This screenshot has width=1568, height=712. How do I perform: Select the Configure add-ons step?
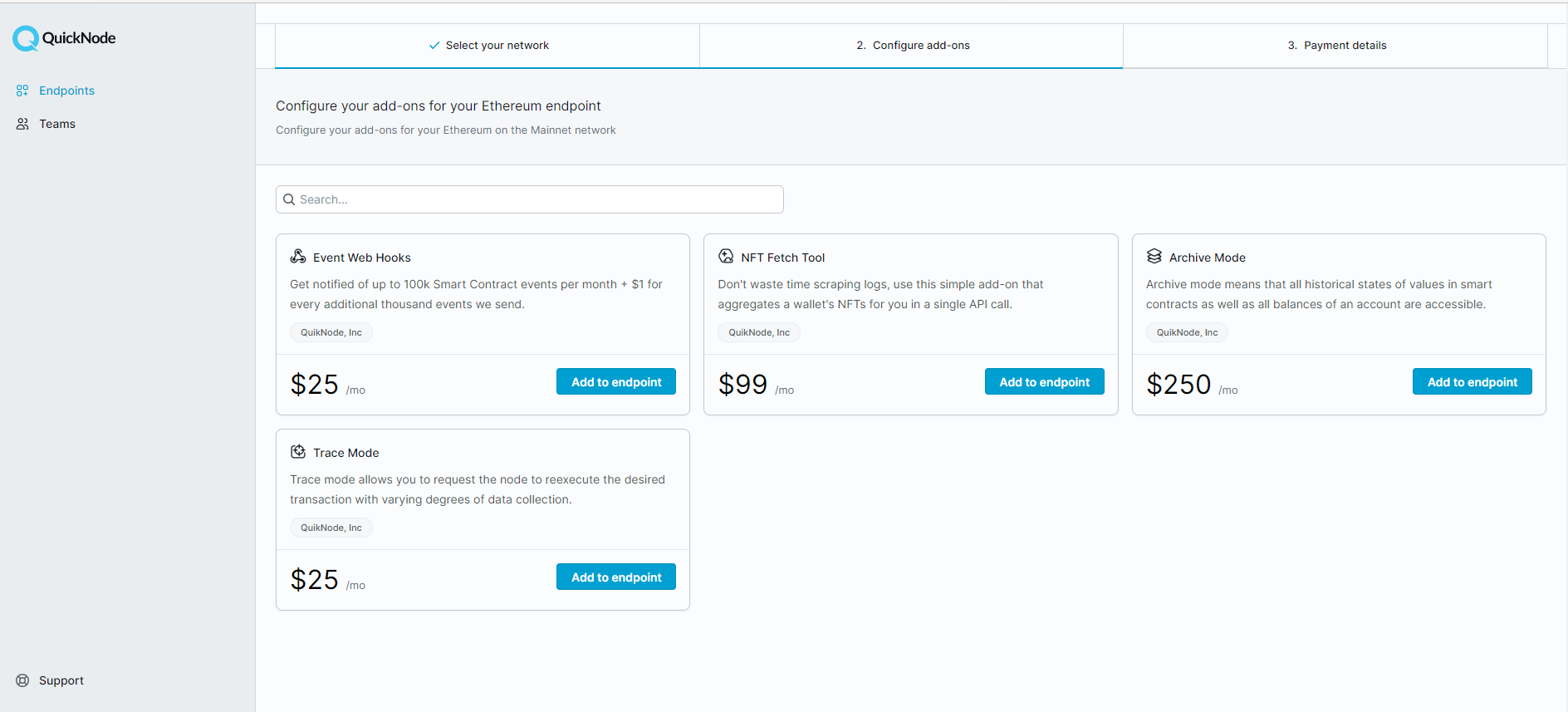(912, 46)
